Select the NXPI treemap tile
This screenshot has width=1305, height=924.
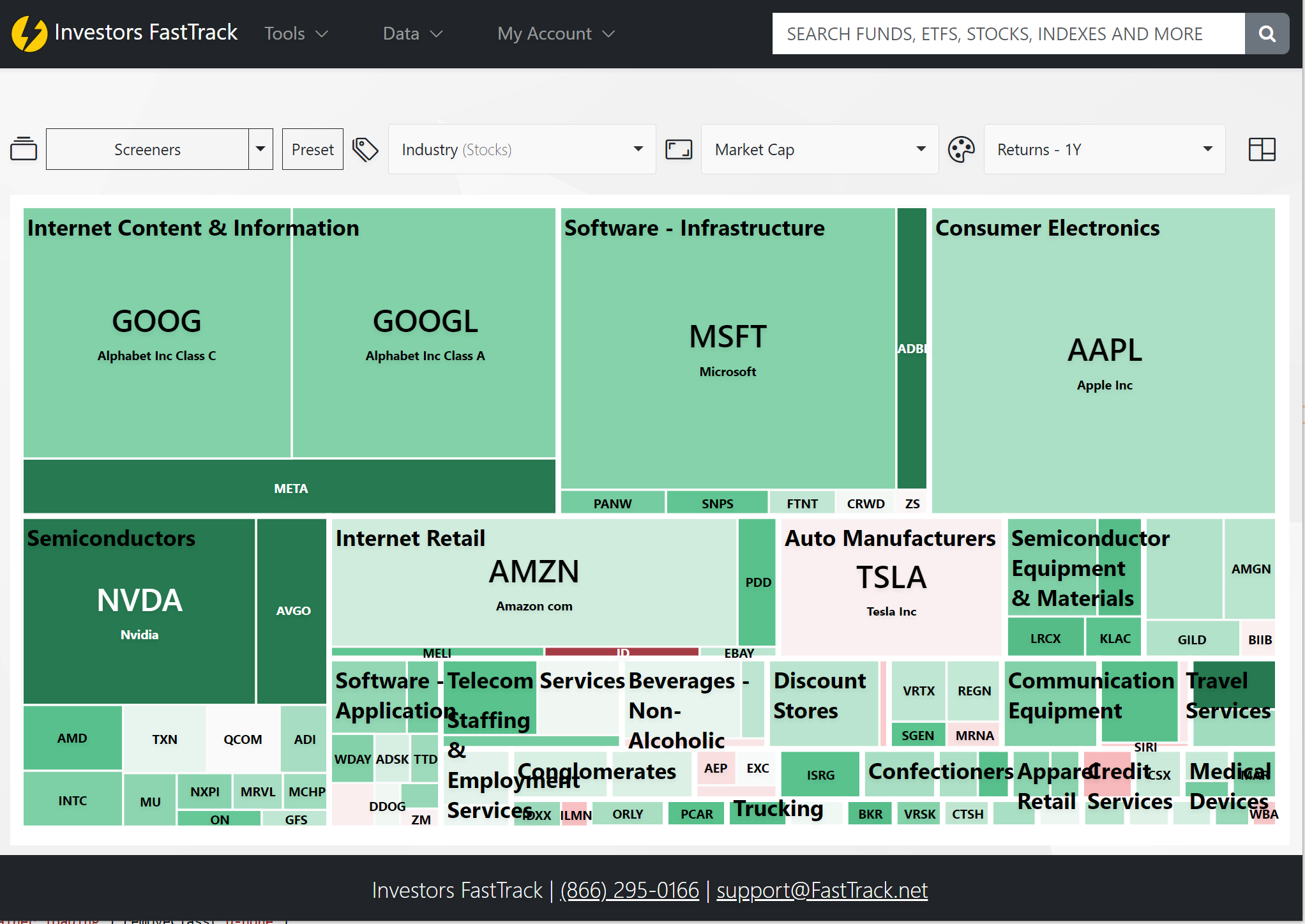[204, 791]
